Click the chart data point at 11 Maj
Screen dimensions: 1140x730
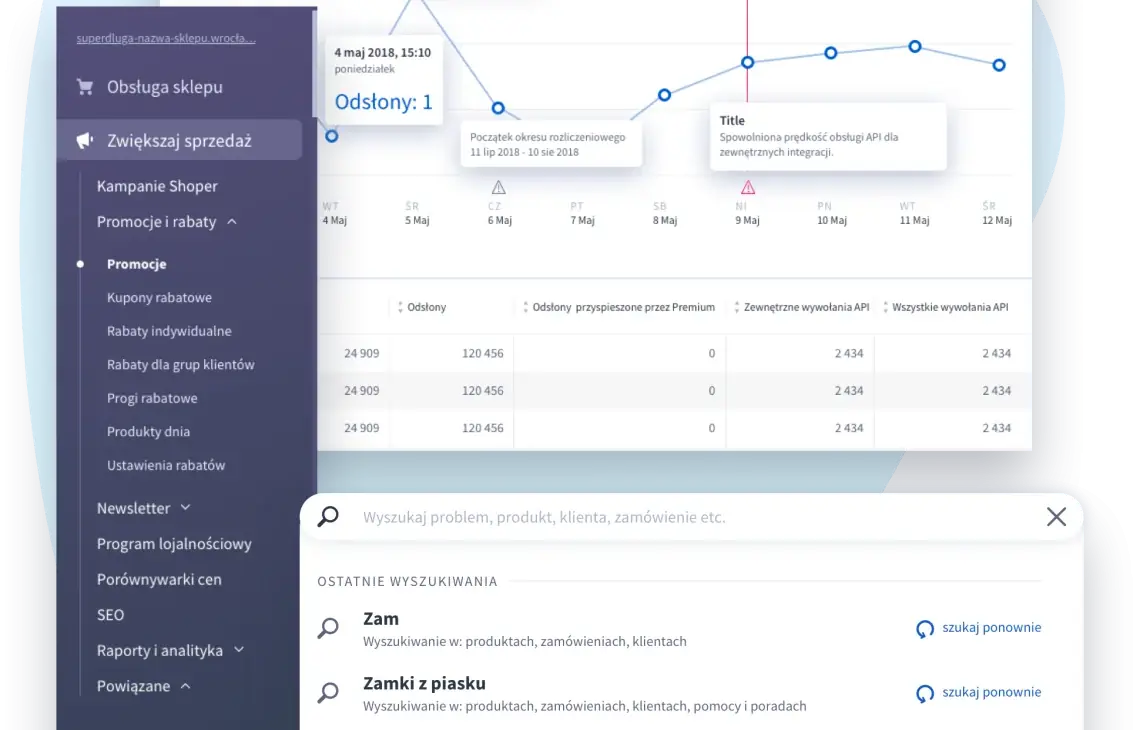(x=915, y=47)
